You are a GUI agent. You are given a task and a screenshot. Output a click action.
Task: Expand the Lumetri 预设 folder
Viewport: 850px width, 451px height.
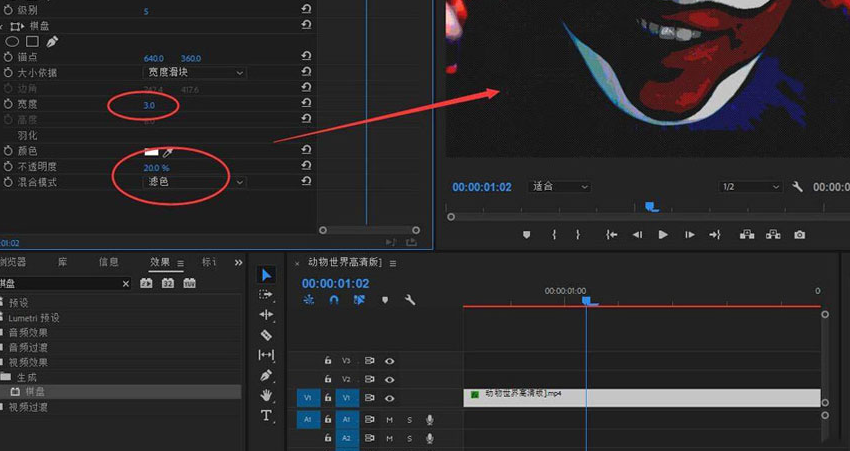[34, 318]
